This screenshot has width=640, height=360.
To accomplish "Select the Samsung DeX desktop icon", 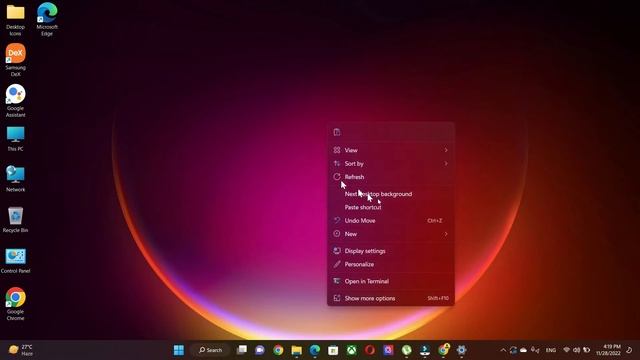I will (x=16, y=60).
